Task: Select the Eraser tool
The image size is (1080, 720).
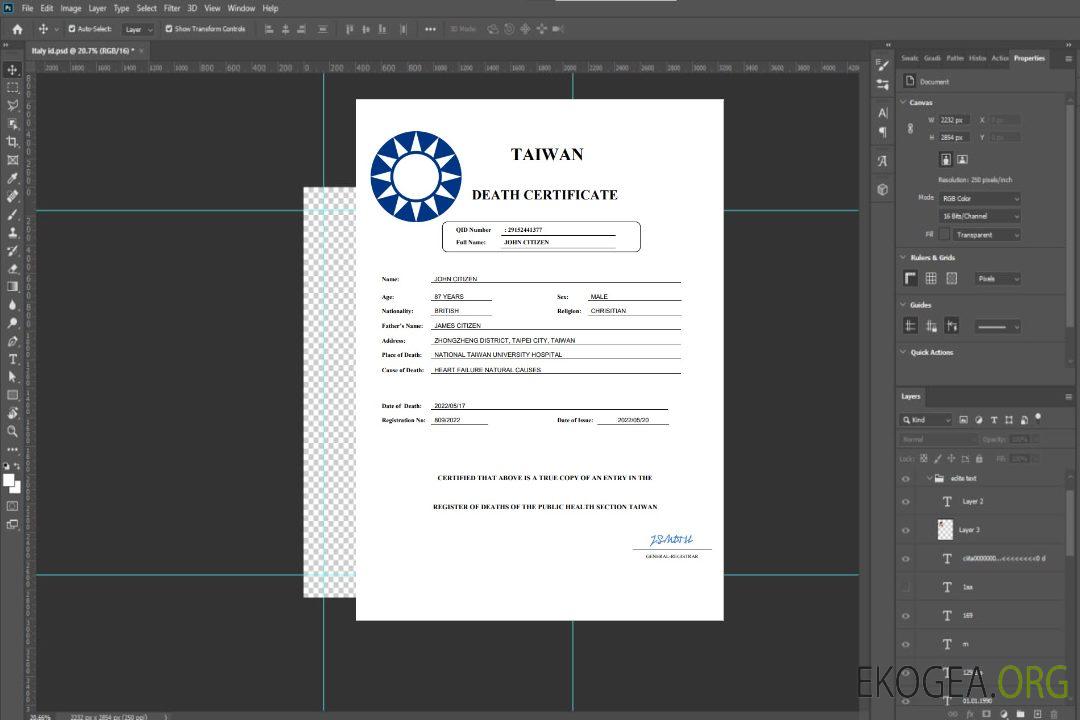Action: click(x=12, y=269)
